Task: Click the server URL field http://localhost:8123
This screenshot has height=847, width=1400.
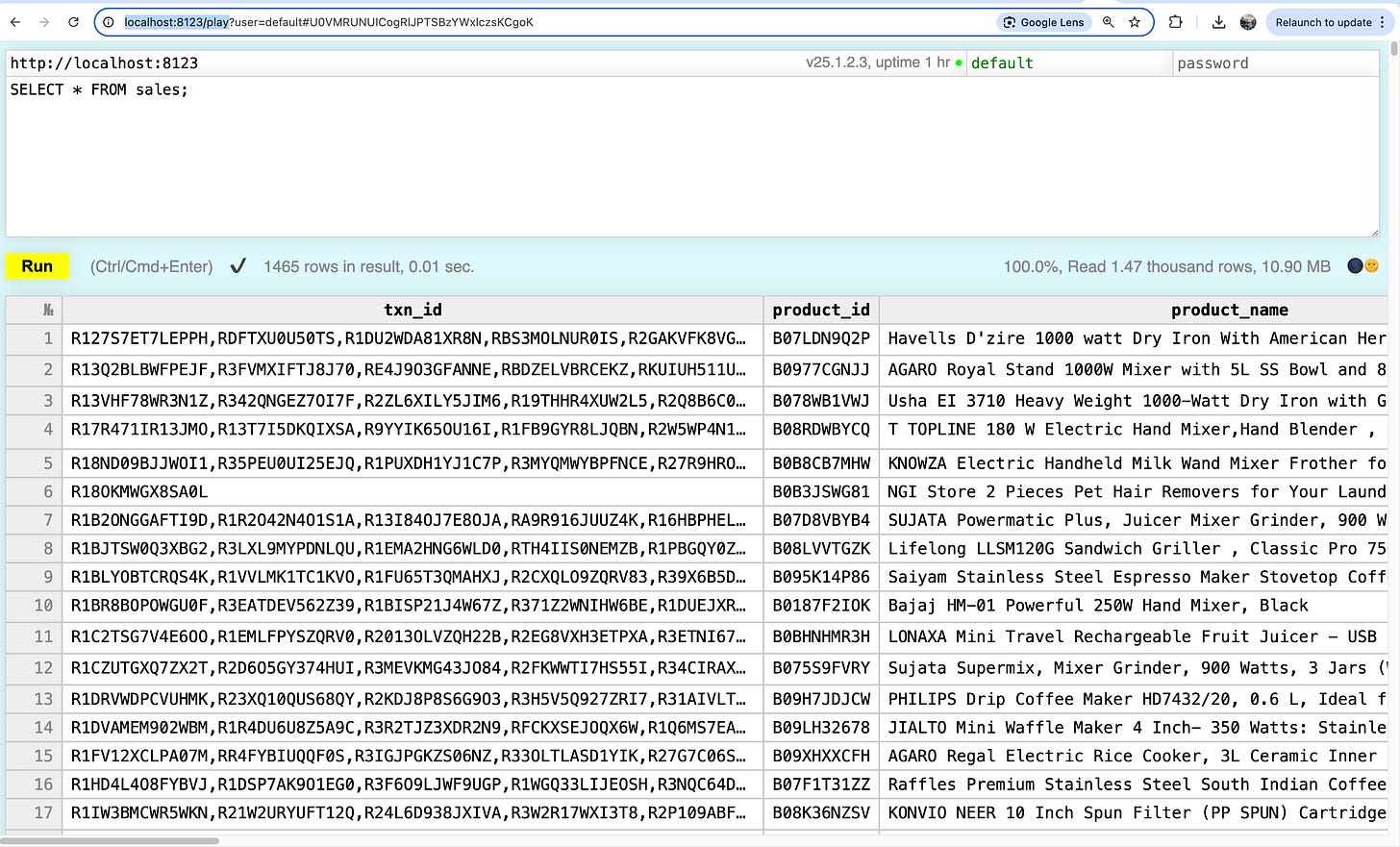Action: point(404,63)
